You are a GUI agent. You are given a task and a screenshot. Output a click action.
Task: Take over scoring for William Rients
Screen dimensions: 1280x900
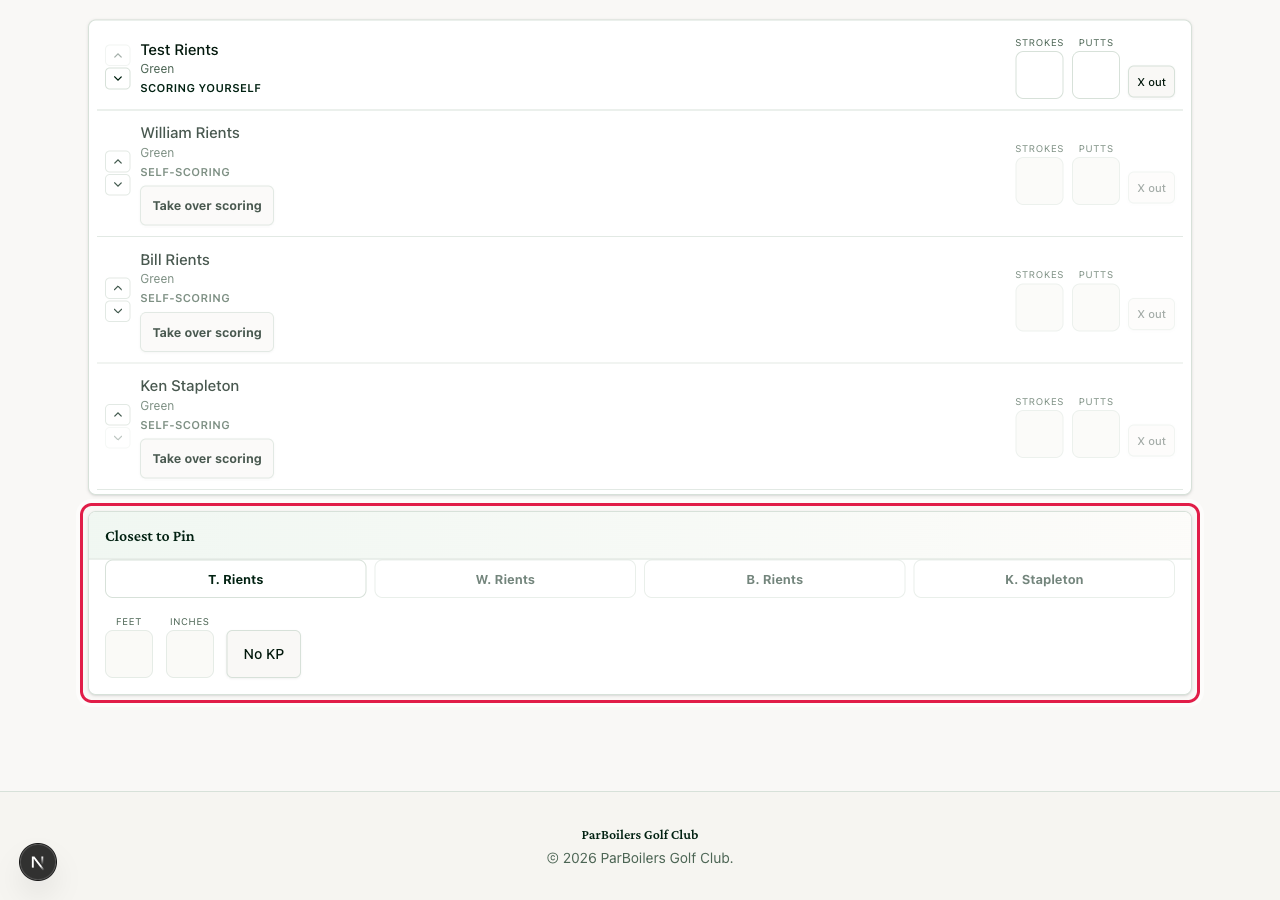(207, 205)
